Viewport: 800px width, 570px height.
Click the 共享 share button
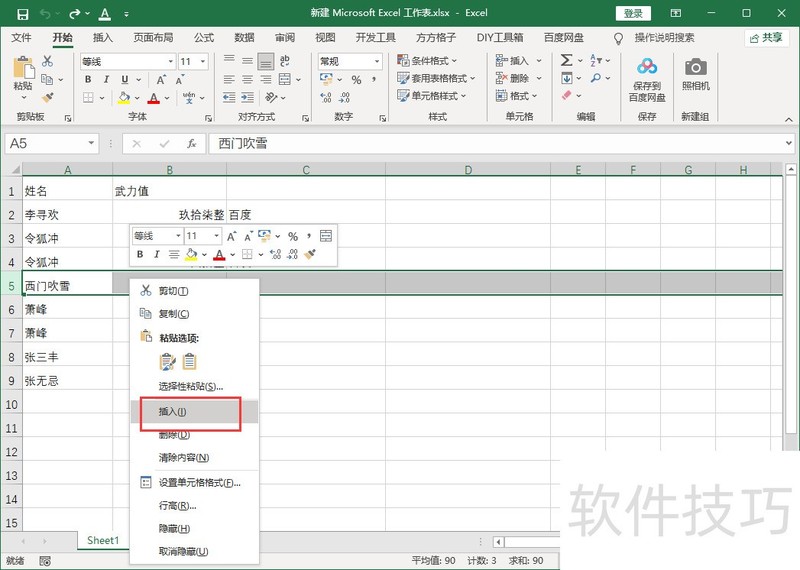pos(766,37)
